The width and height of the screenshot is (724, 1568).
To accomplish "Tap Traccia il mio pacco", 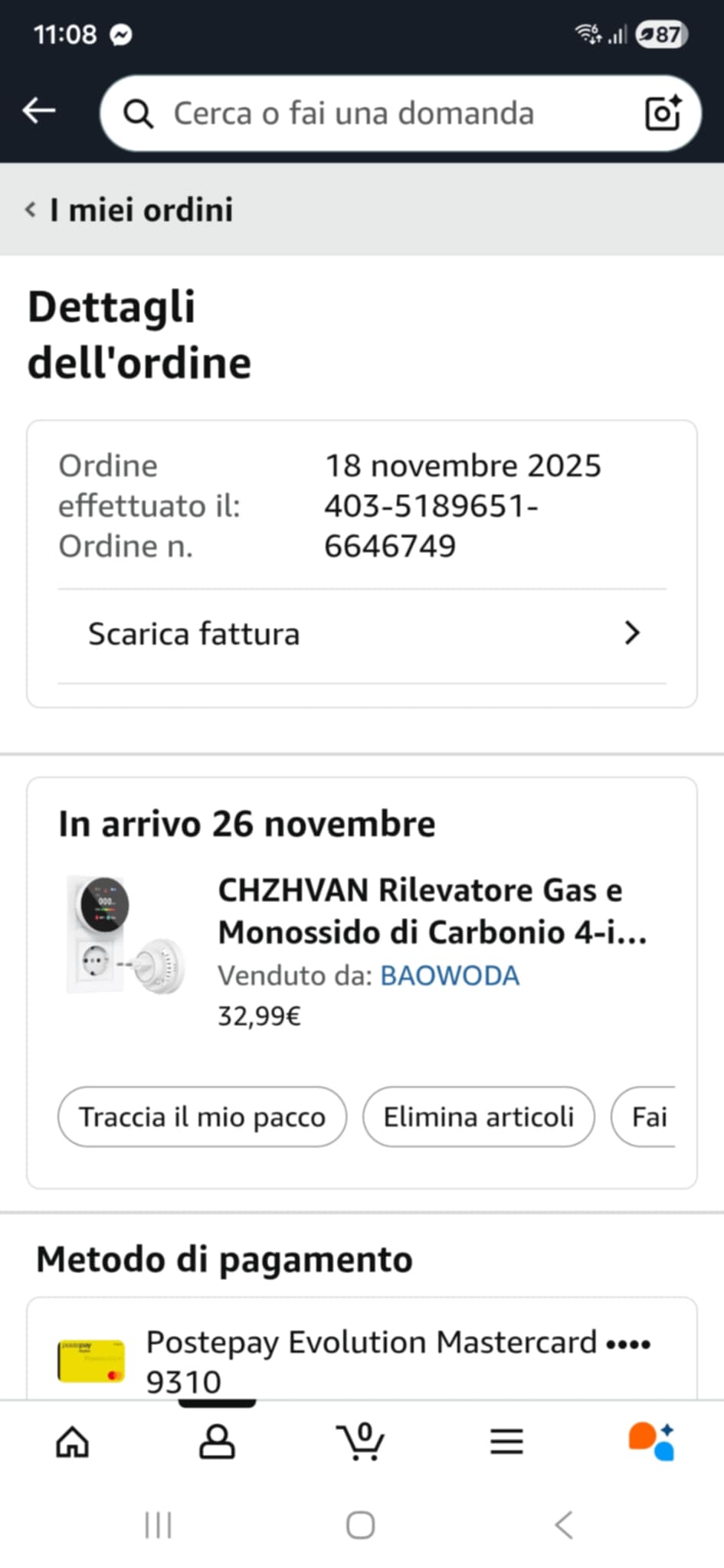I will coord(202,1117).
